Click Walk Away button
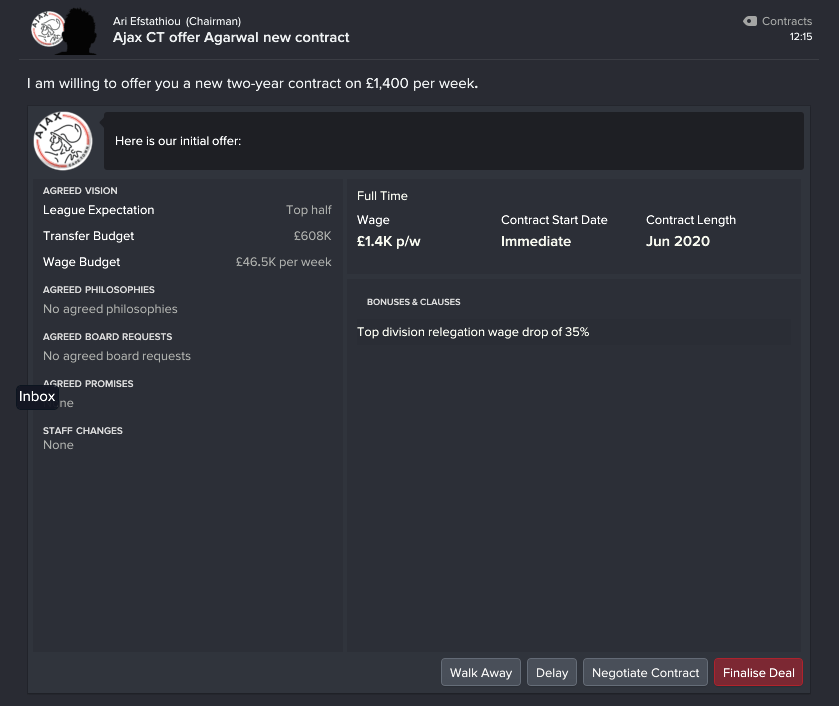Viewport: 839px width, 706px height. coord(480,672)
